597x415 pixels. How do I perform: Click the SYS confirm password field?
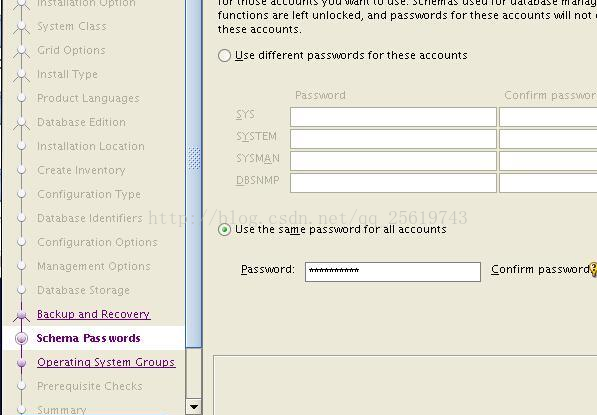tap(548, 117)
